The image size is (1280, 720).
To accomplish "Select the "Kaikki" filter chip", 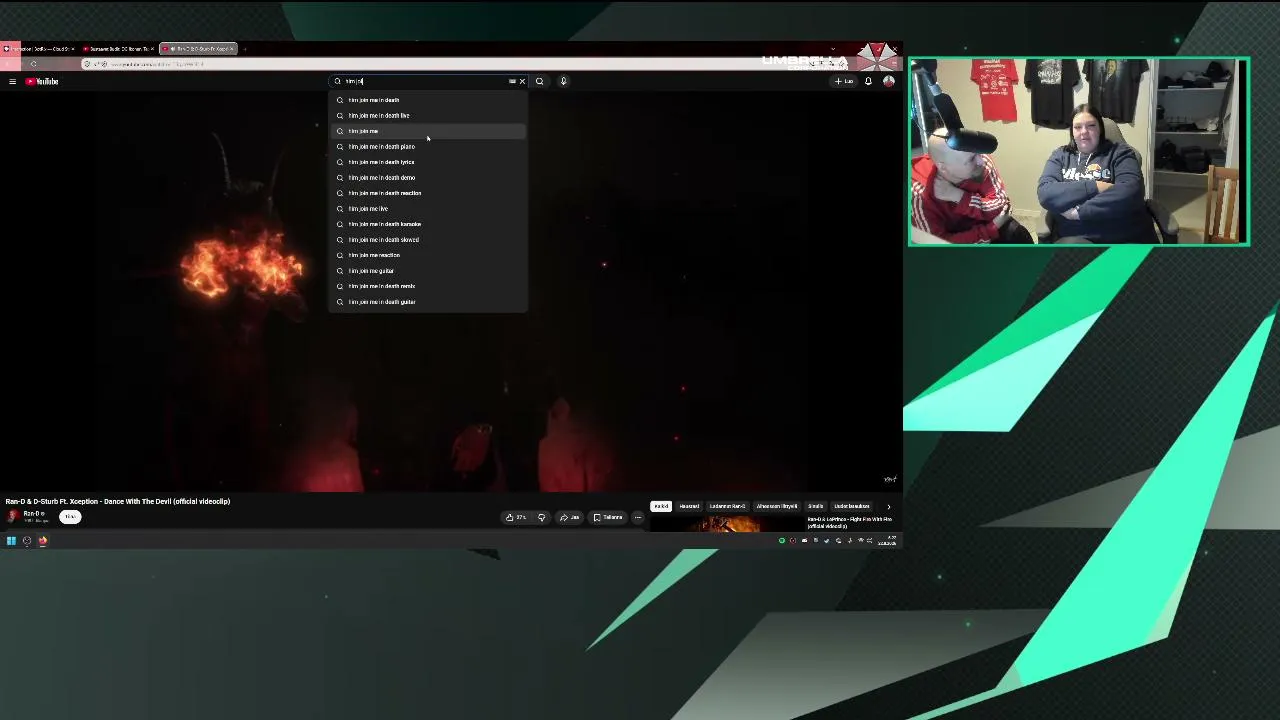I will [x=661, y=506].
